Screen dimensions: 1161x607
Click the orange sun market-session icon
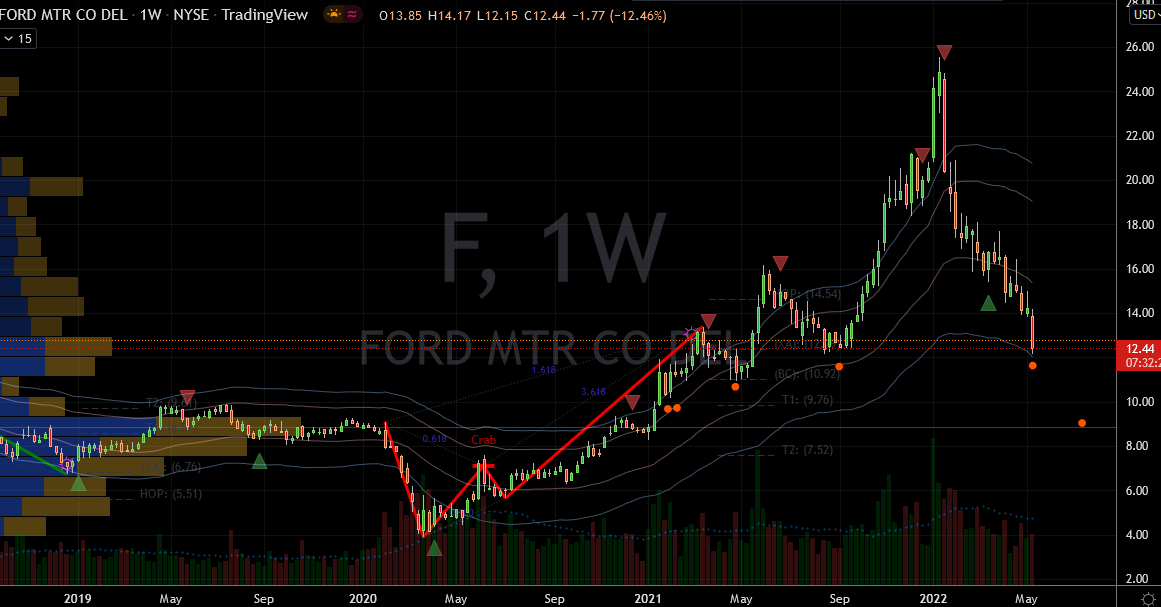(334, 14)
